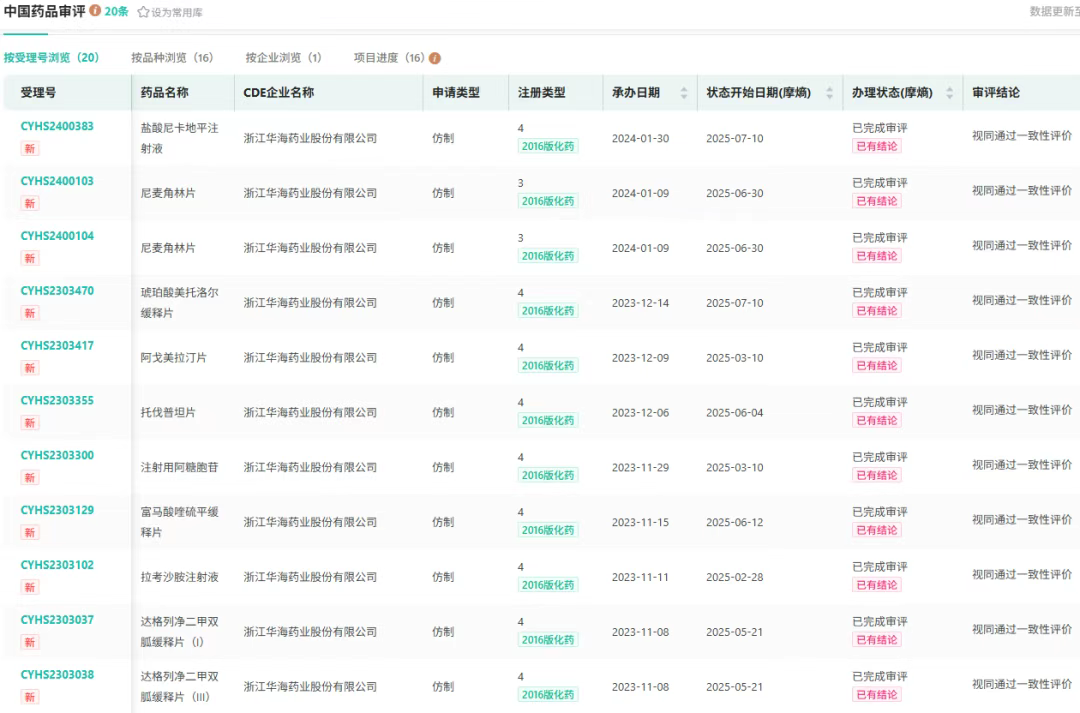Image resolution: width=1080 pixels, height=713 pixels.
Task: Switch to 按品种浏览 (16) tab
Action: tap(172, 58)
